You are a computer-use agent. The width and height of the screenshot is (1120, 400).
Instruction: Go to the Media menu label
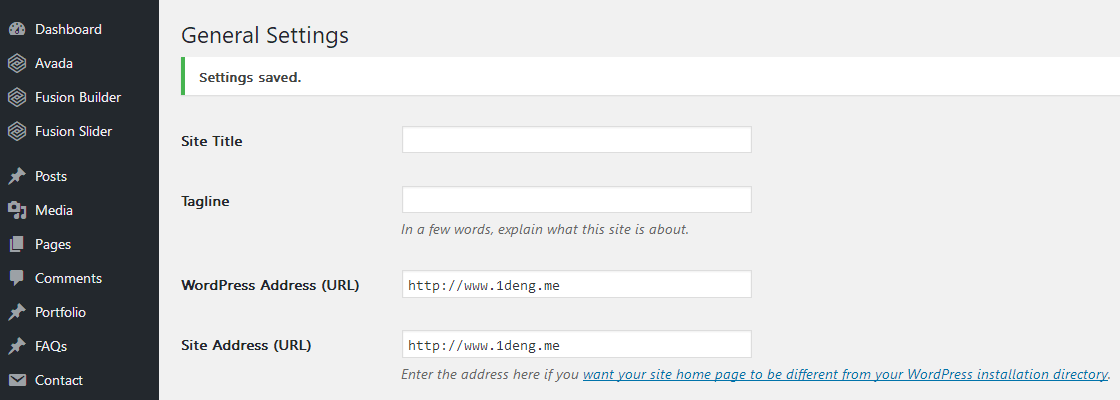54,211
